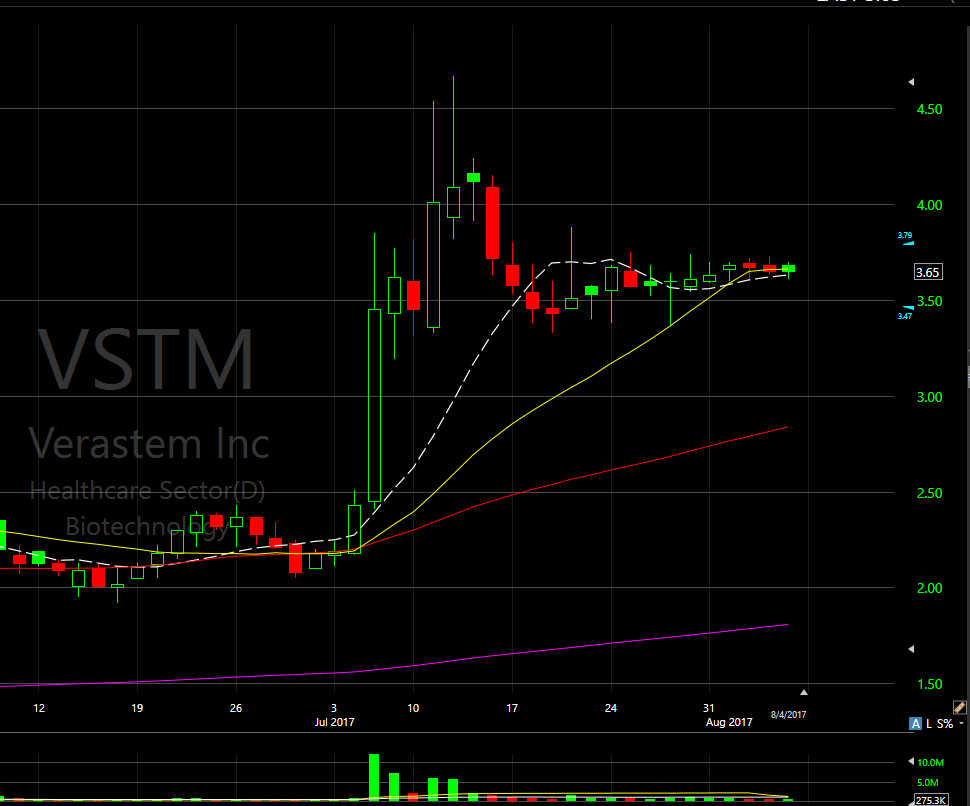
Task: Select the 3.65 current price label
Action: 928,272
